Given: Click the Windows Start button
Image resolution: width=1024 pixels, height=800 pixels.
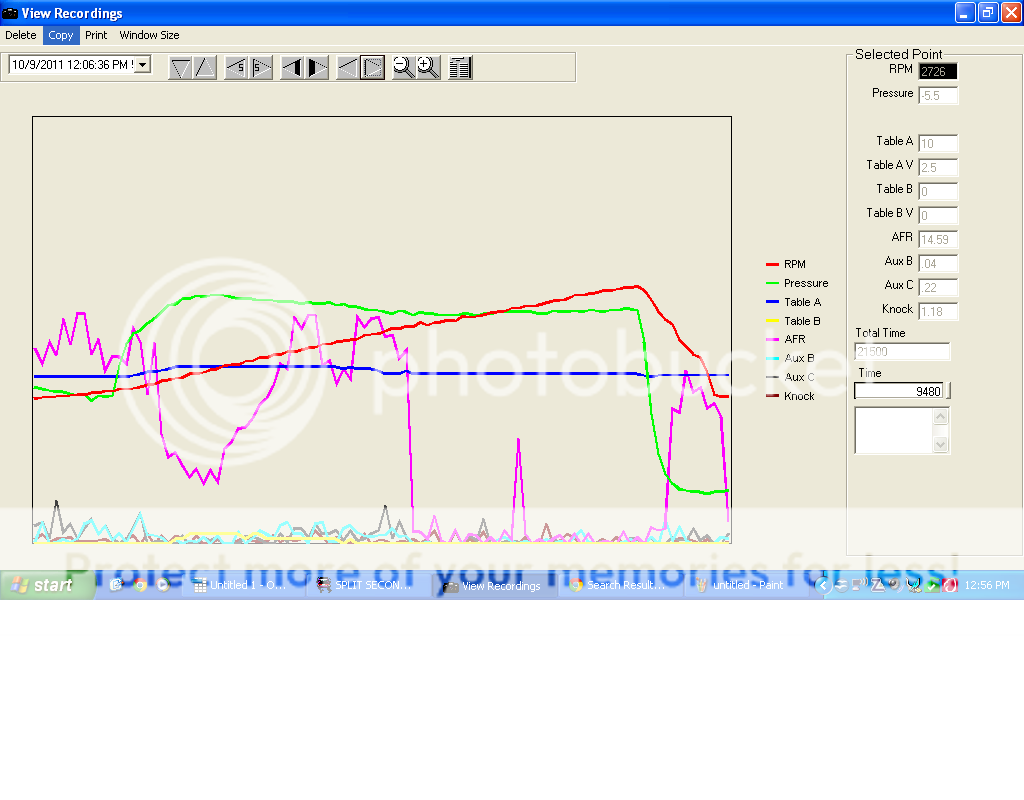Looking at the screenshot, I should (45, 585).
